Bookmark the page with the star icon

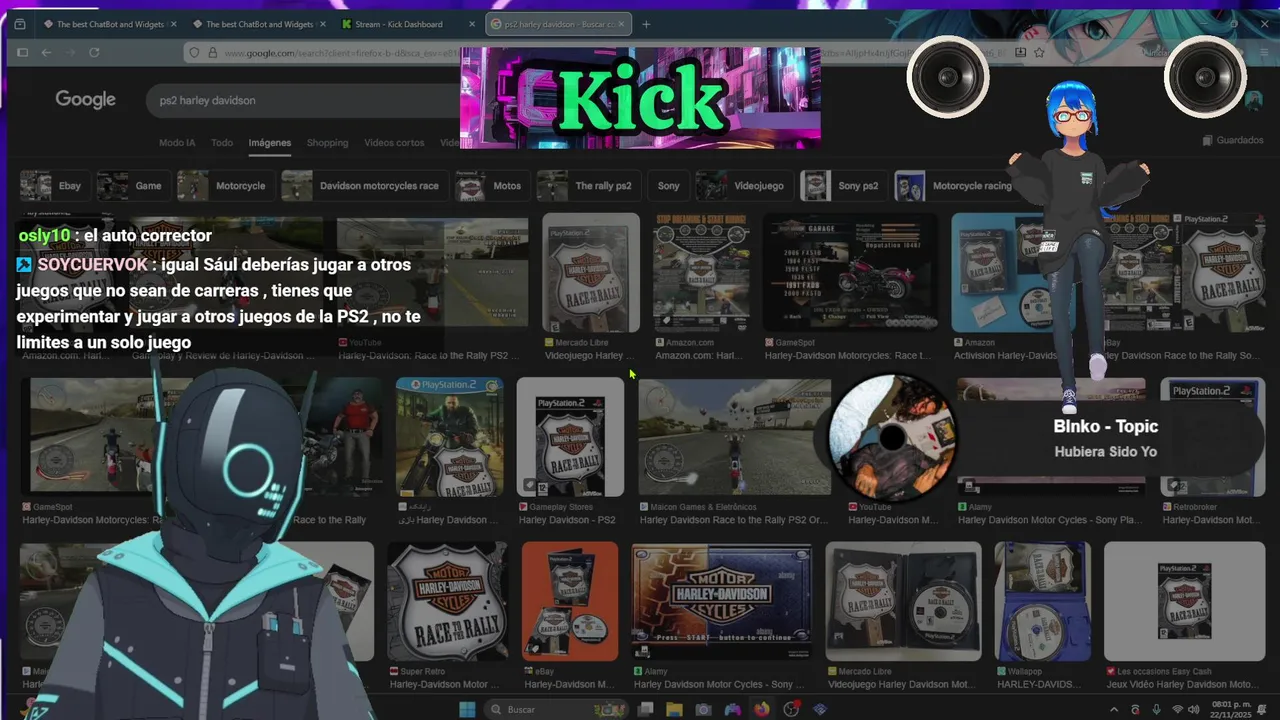click(1039, 52)
